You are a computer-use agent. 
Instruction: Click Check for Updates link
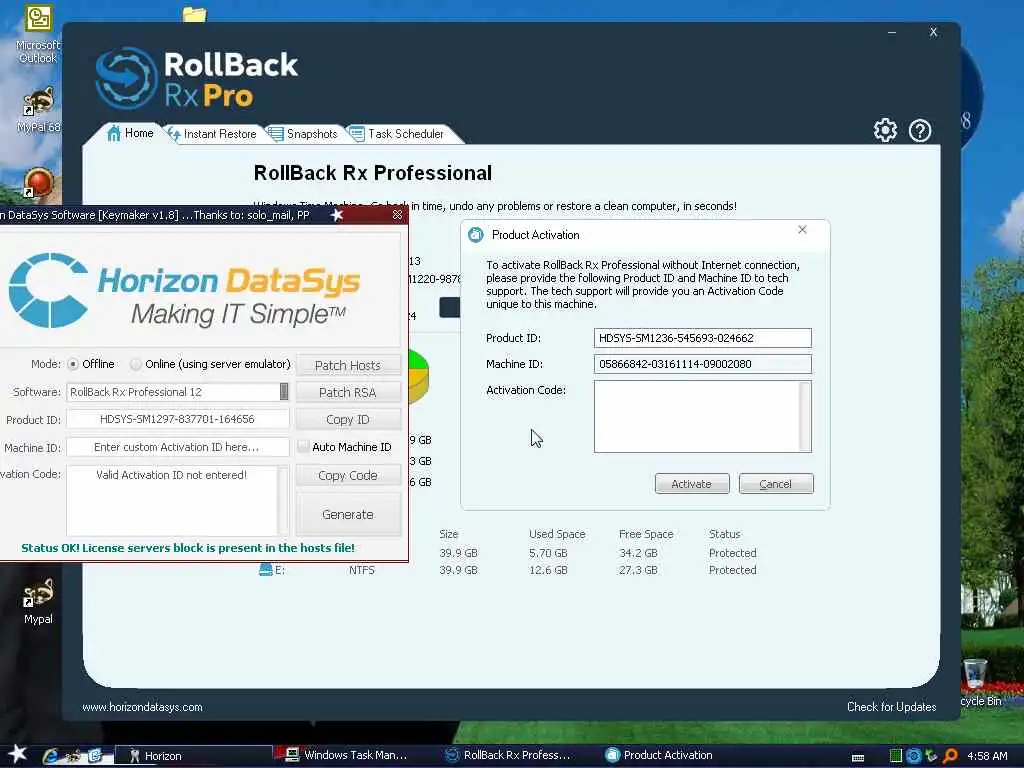pos(891,707)
